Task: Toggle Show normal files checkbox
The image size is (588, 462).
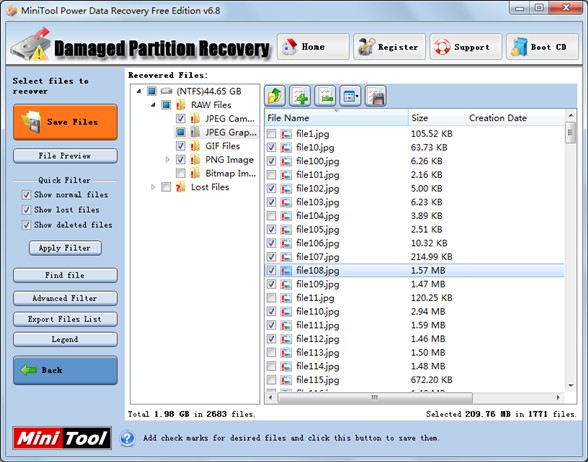Action: (26, 195)
